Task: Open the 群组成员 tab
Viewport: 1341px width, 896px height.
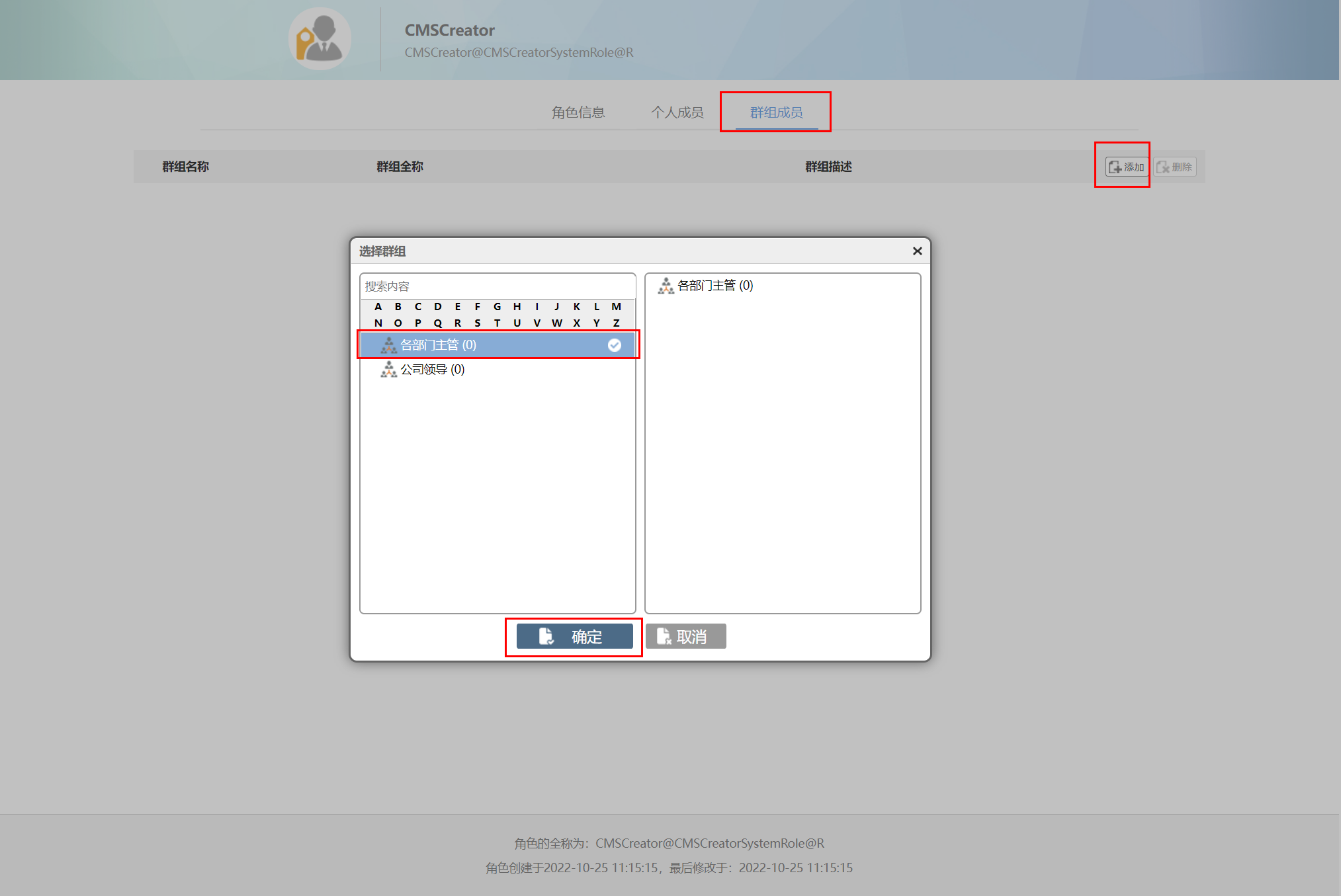Action: click(x=776, y=112)
